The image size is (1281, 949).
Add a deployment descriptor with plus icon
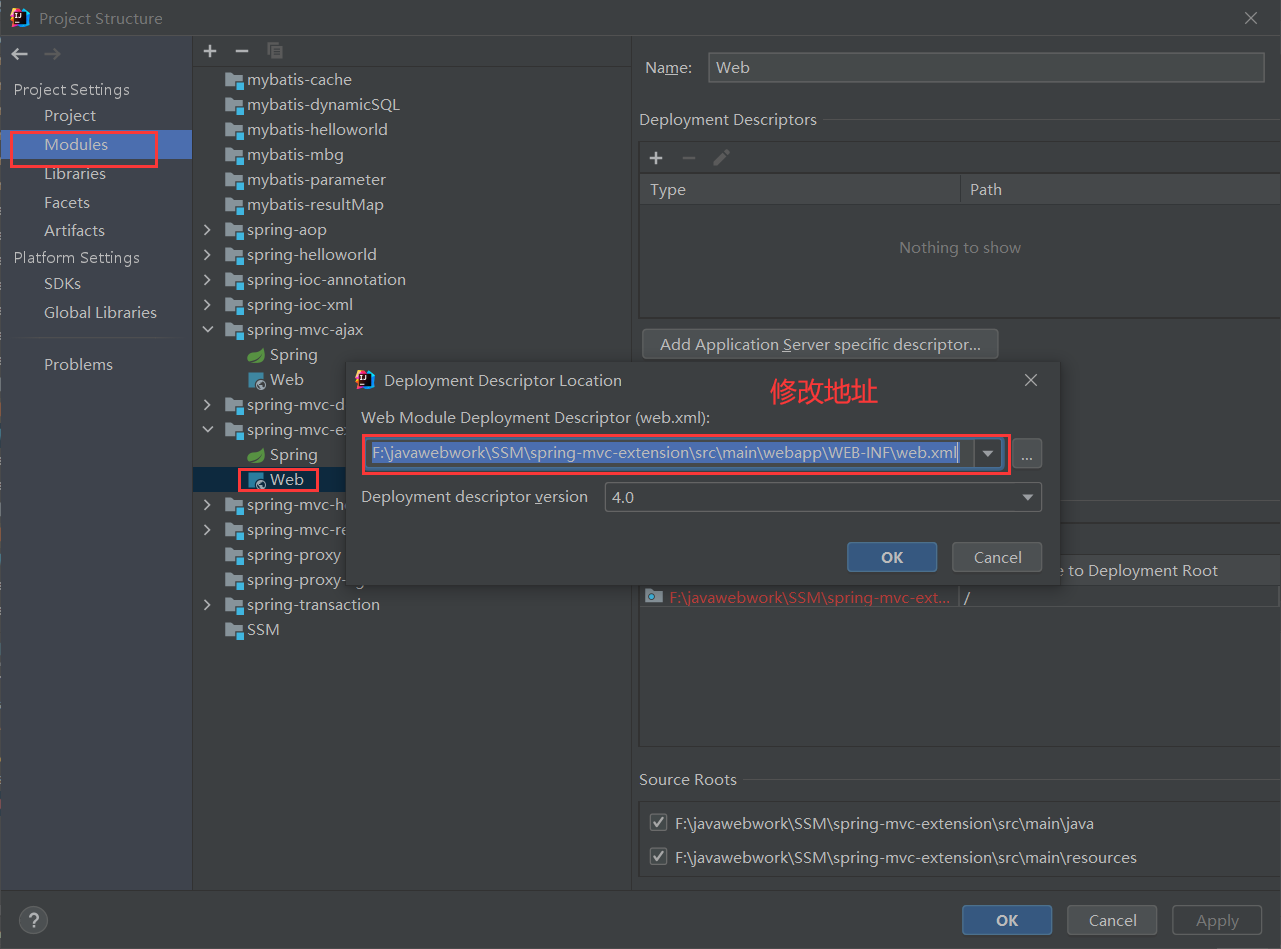point(656,158)
